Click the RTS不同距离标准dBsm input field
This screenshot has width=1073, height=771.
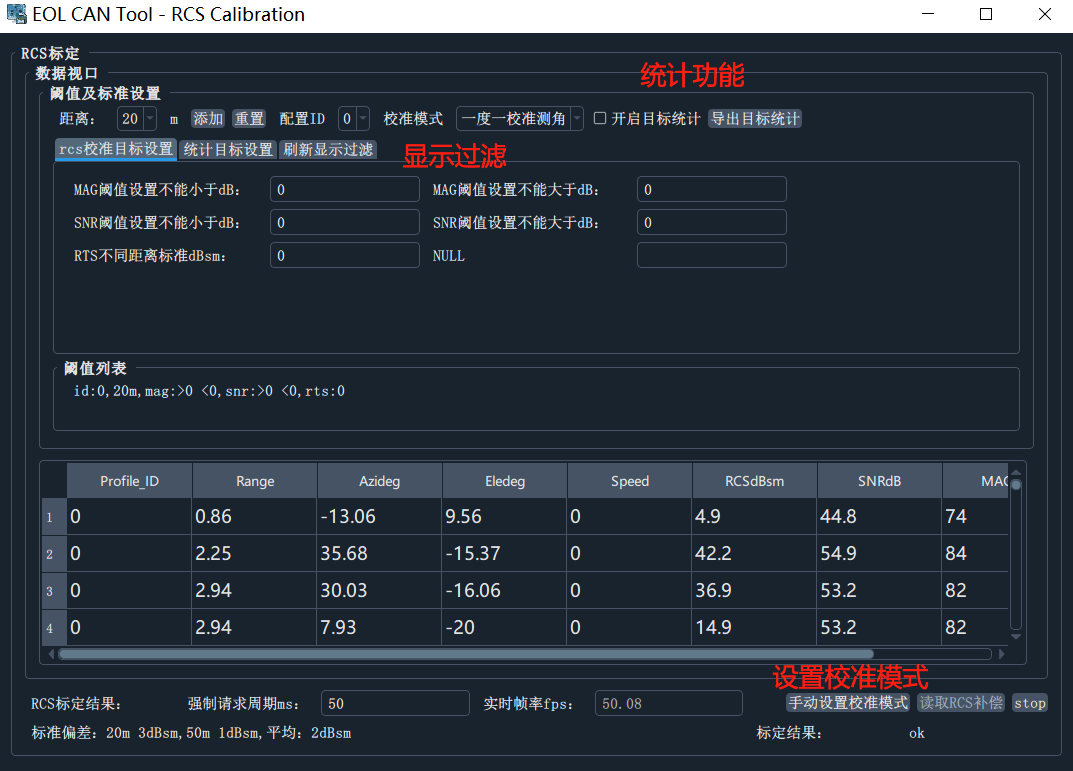(x=344, y=255)
